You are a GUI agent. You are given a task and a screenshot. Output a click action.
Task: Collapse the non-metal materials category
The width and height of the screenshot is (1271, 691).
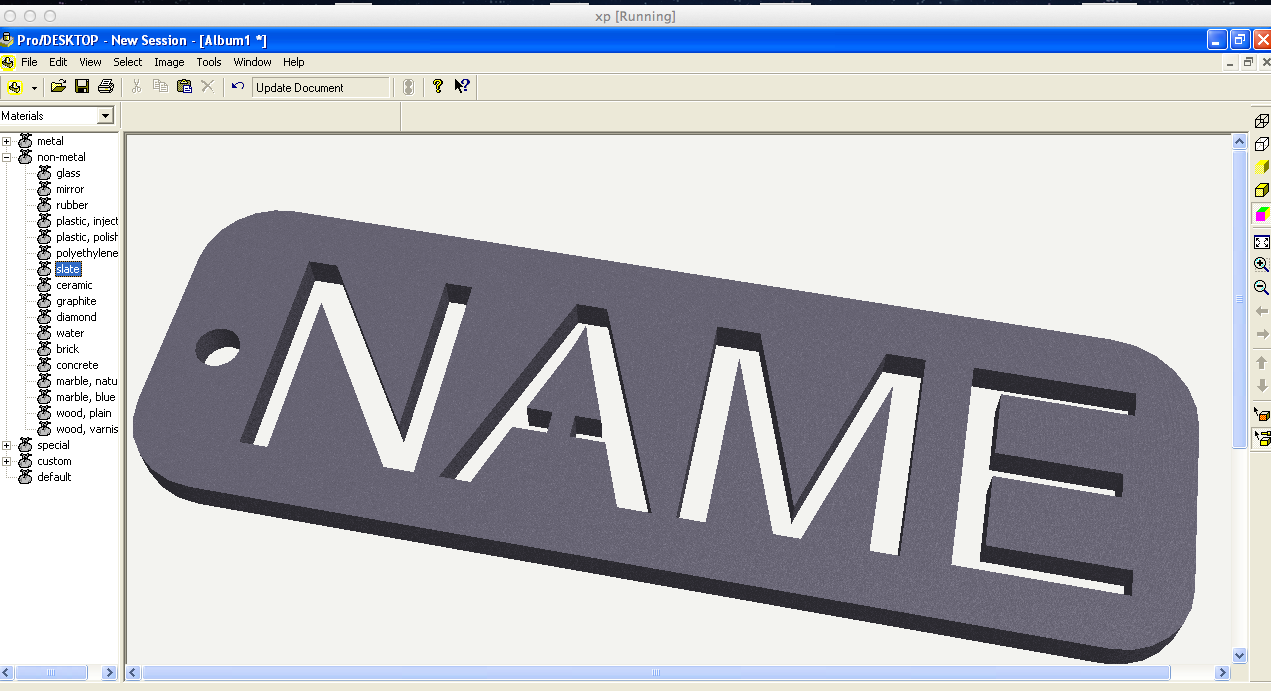(x=8, y=156)
